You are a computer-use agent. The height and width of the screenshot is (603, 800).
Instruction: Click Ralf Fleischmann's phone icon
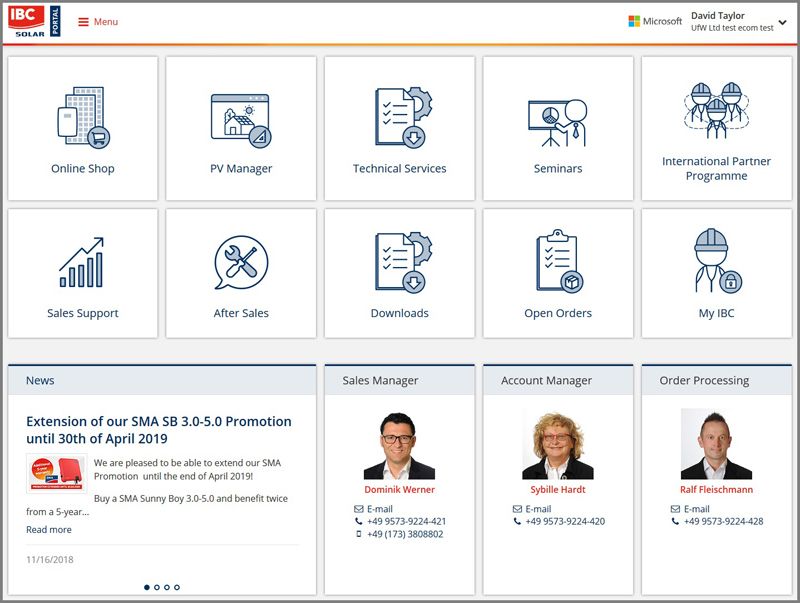tap(676, 521)
